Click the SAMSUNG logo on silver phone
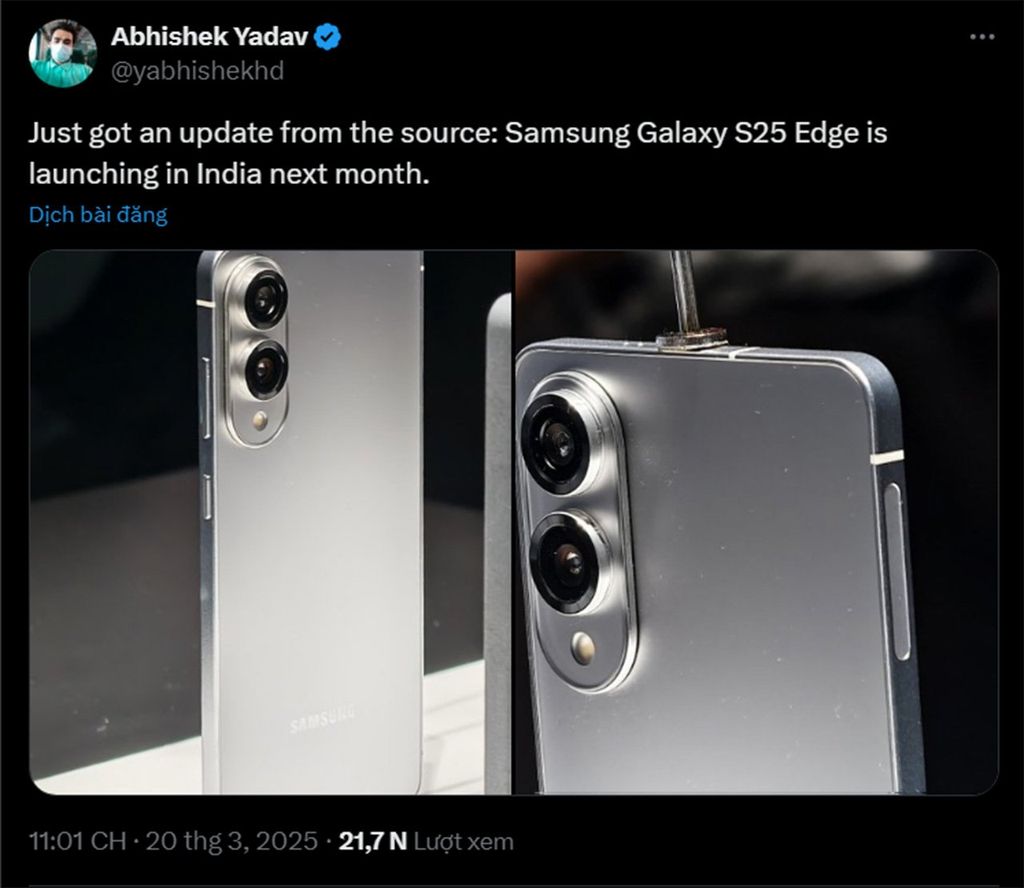 tap(323, 717)
